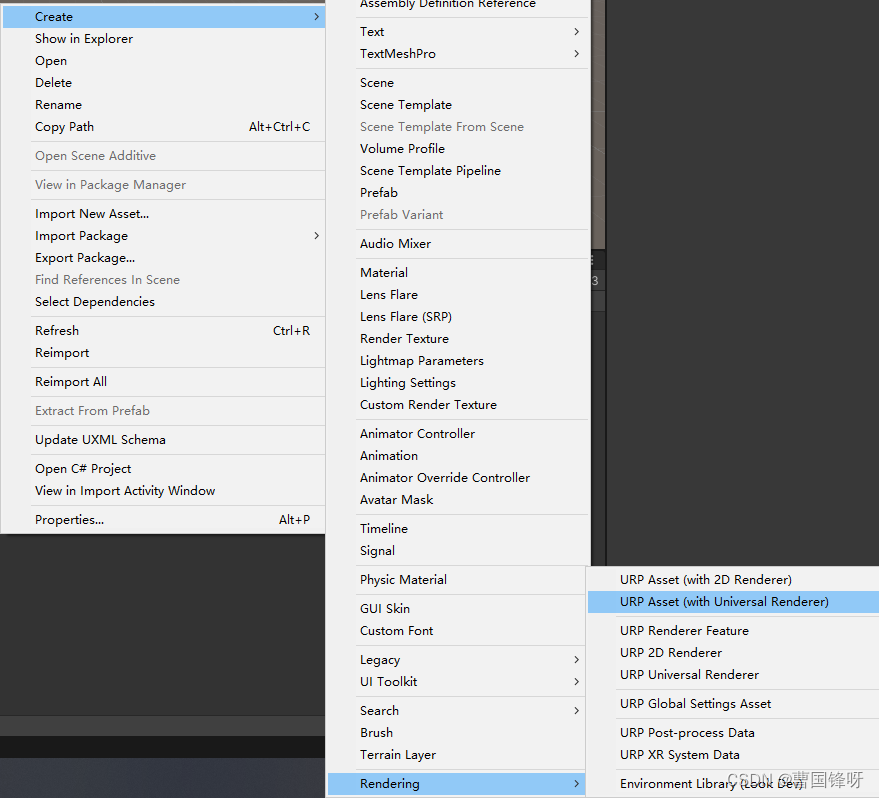Select Lightmap Parameters
879x798 pixels.
(x=458, y=361)
